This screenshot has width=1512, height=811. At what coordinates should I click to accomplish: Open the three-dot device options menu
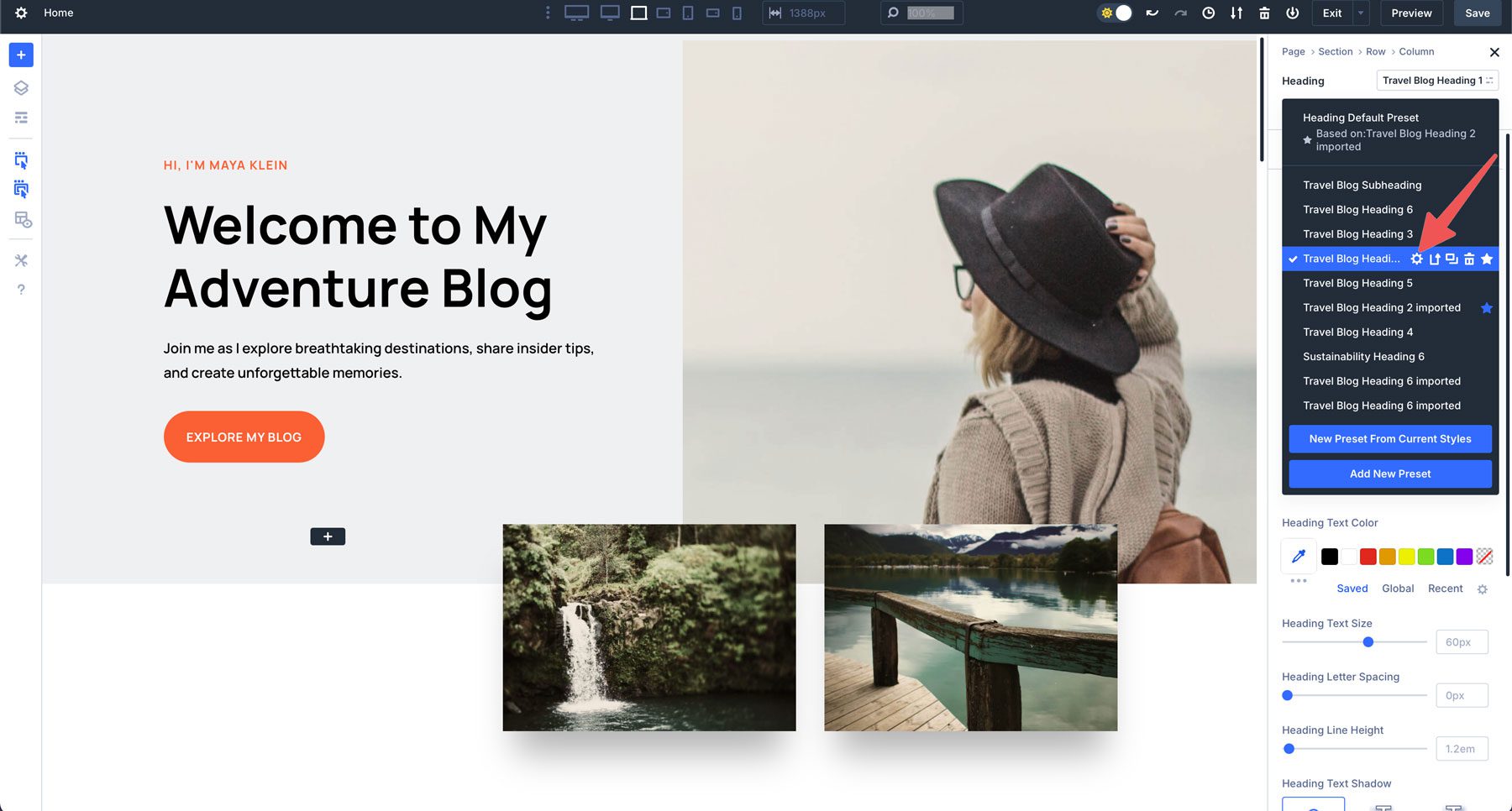547,13
